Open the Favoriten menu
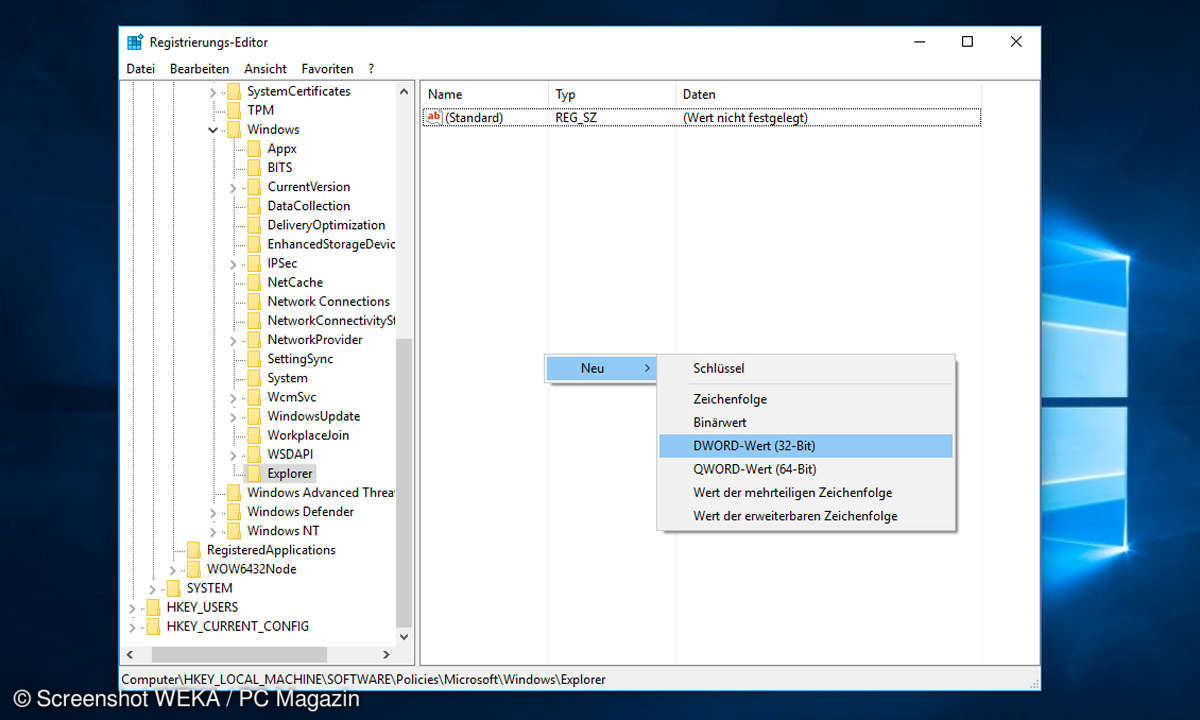The width and height of the screenshot is (1200, 720). tap(327, 69)
